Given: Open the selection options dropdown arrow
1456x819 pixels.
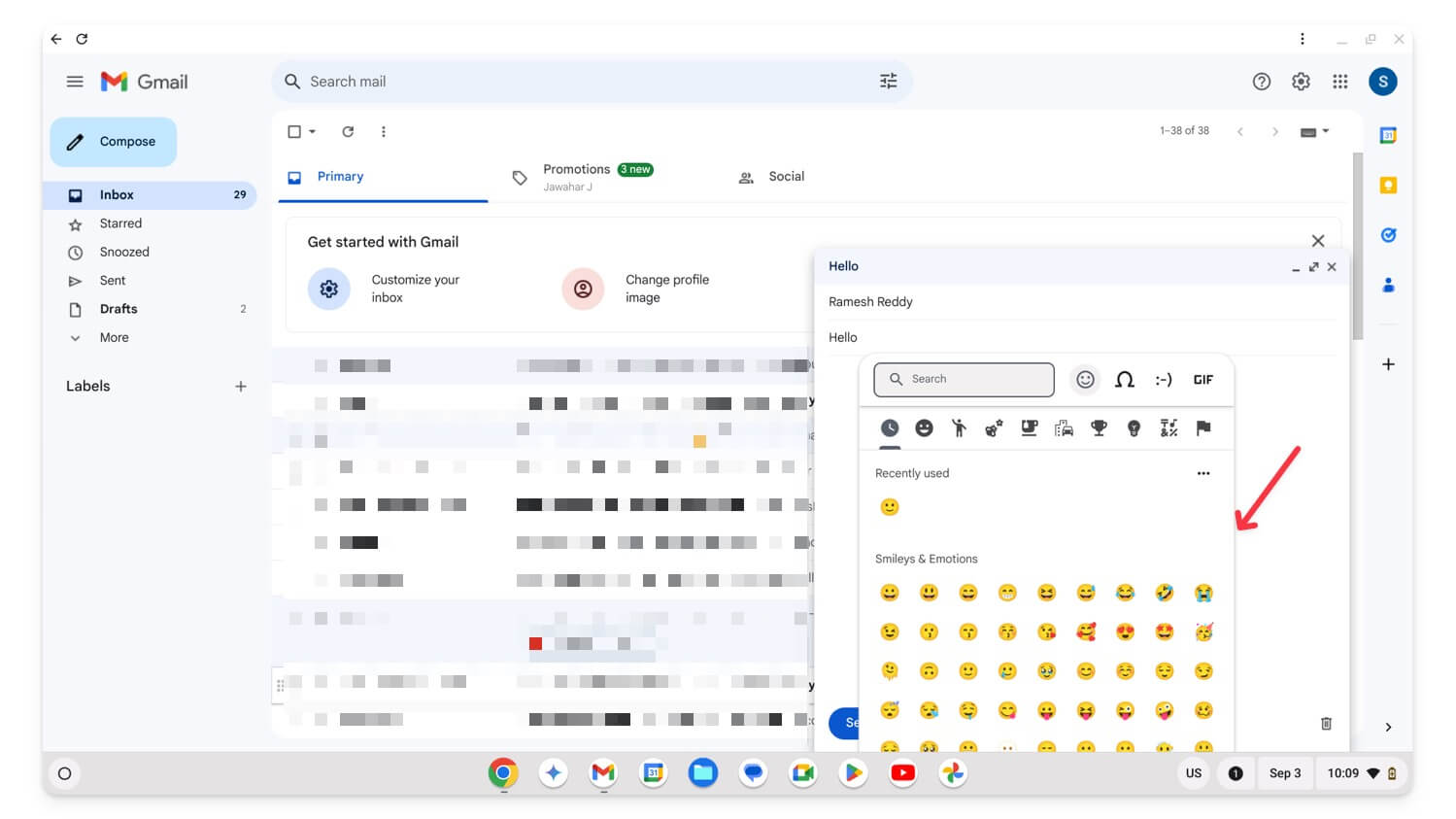Looking at the screenshot, I should 310,130.
